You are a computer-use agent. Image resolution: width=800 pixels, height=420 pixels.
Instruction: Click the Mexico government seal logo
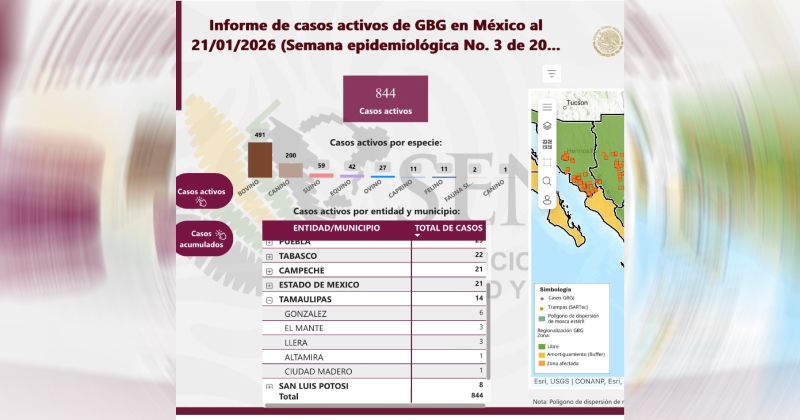point(607,43)
